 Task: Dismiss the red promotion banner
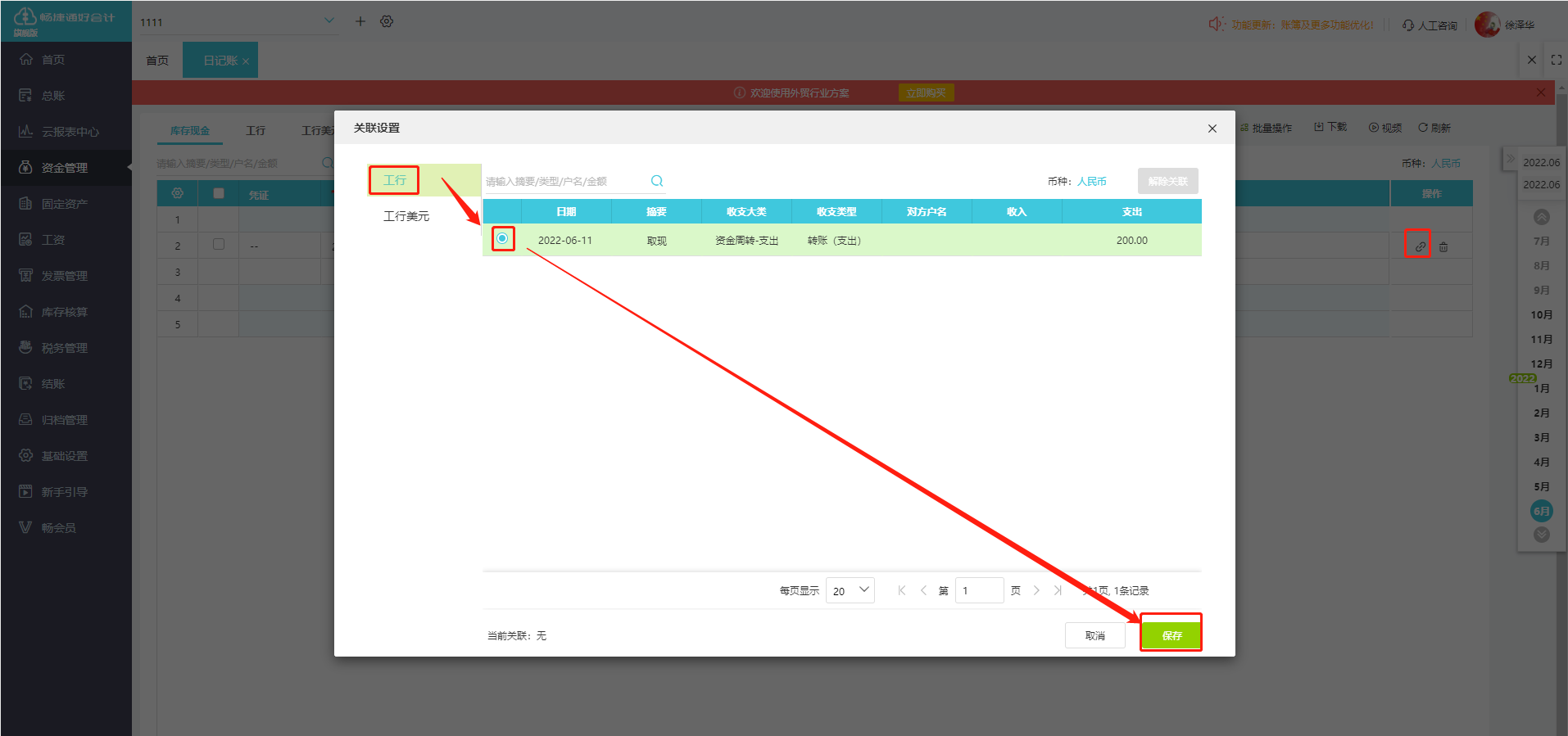(x=1541, y=93)
